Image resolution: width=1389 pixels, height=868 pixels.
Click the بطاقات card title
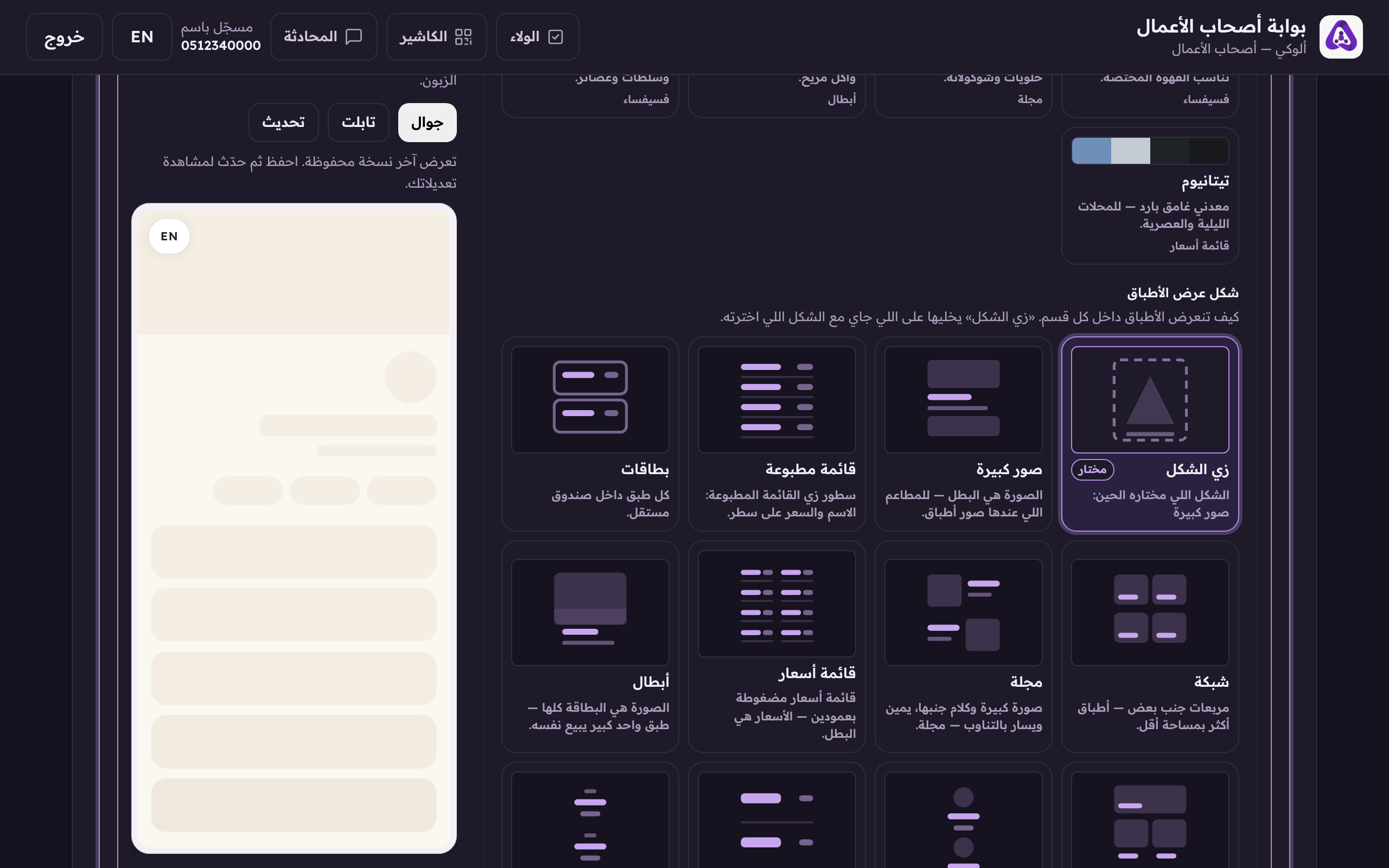pos(645,470)
